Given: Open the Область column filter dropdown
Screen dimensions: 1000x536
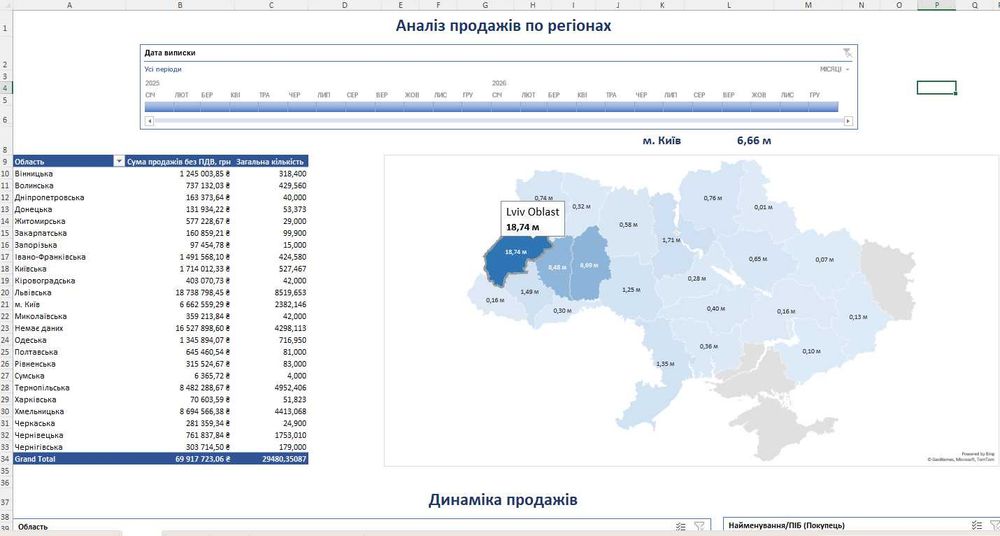Looking at the screenshot, I should 119,161.
